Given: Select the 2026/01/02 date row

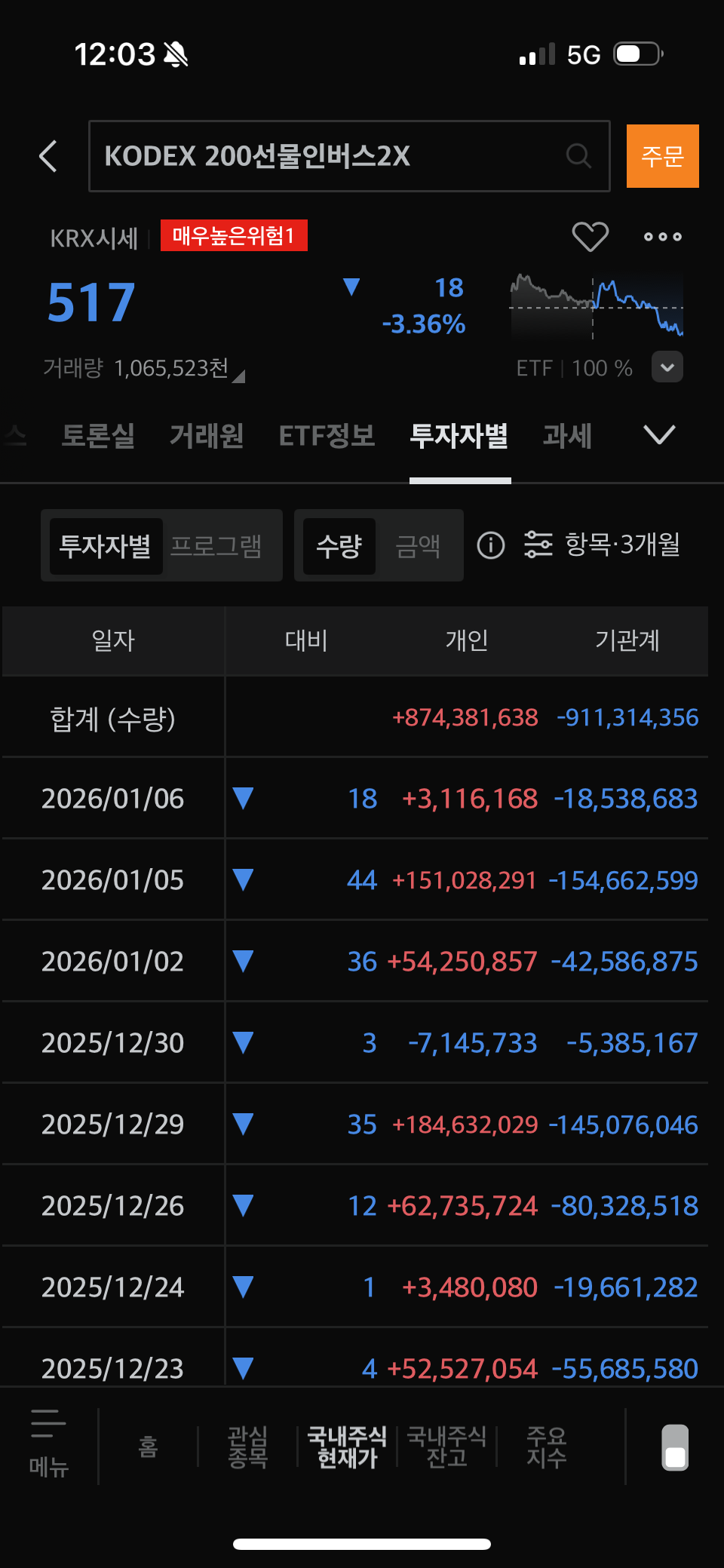Looking at the screenshot, I should point(355,962).
